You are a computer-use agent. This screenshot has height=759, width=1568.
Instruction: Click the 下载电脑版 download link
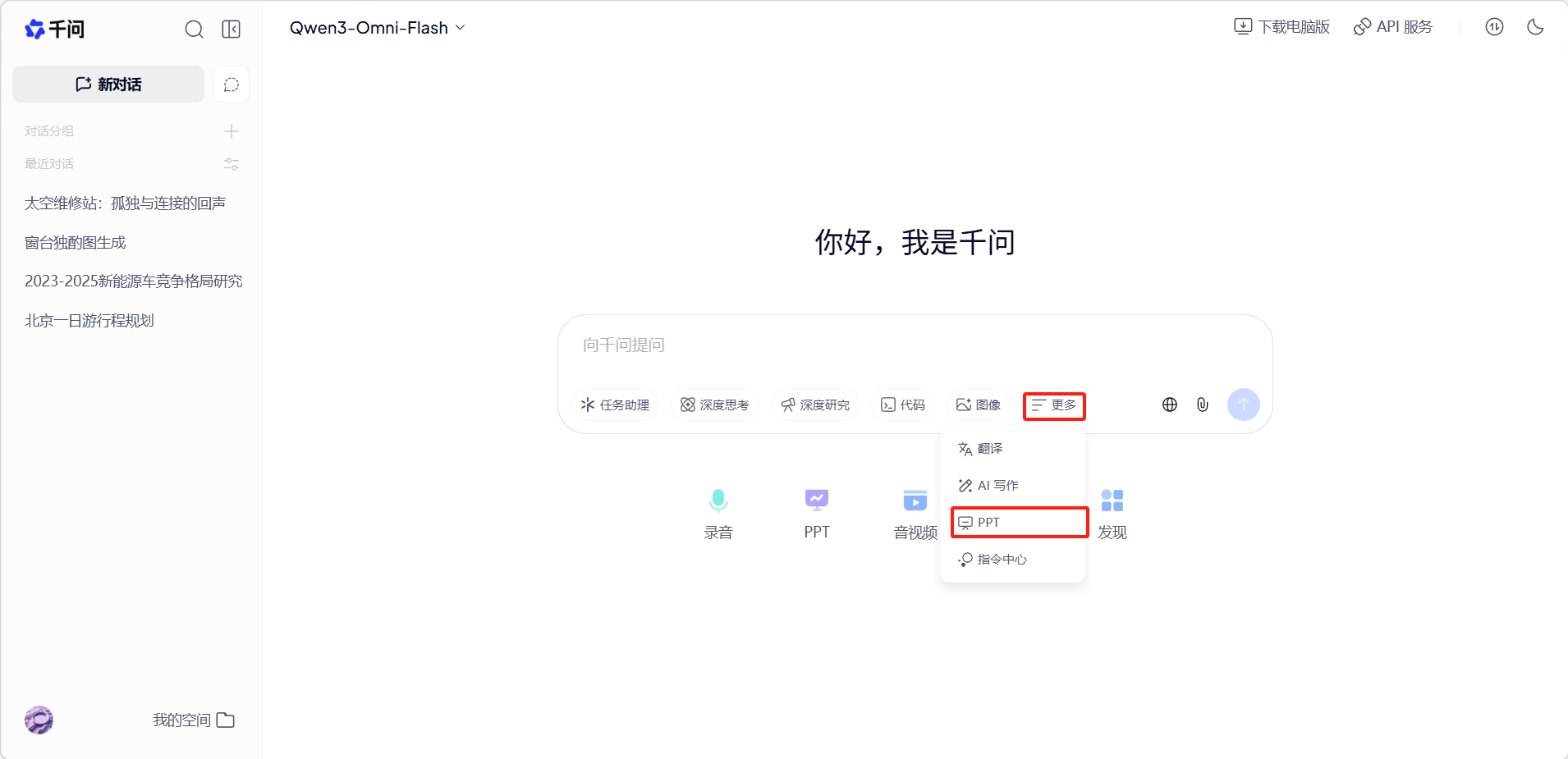(1281, 27)
